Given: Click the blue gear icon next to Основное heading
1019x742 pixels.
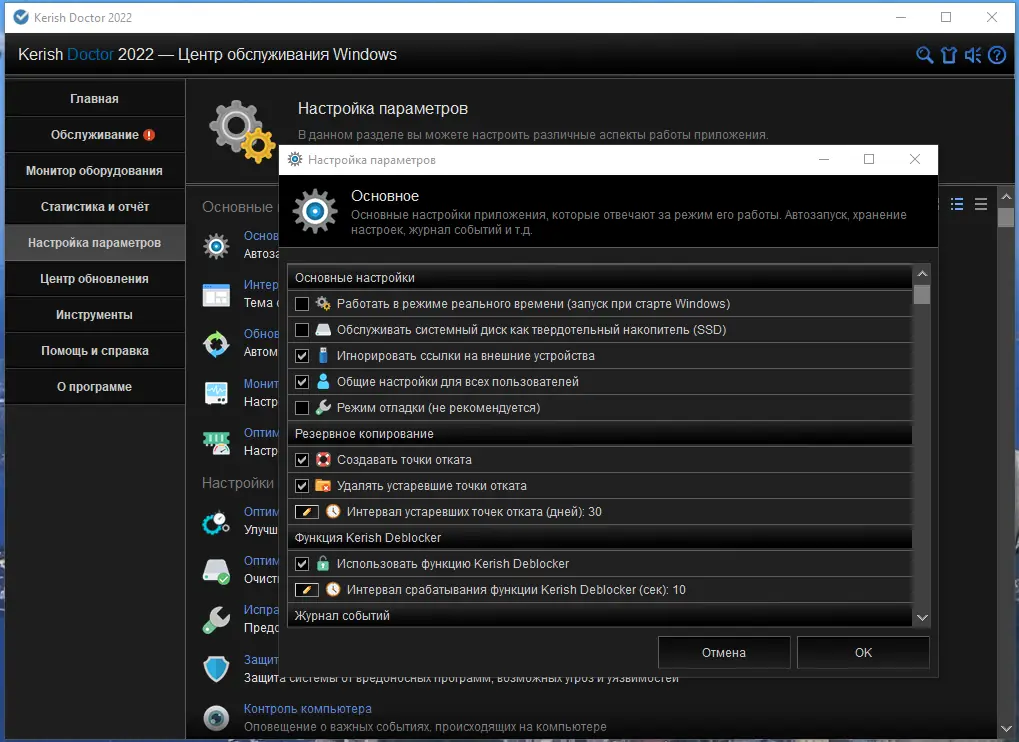Looking at the screenshot, I should [x=315, y=211].
